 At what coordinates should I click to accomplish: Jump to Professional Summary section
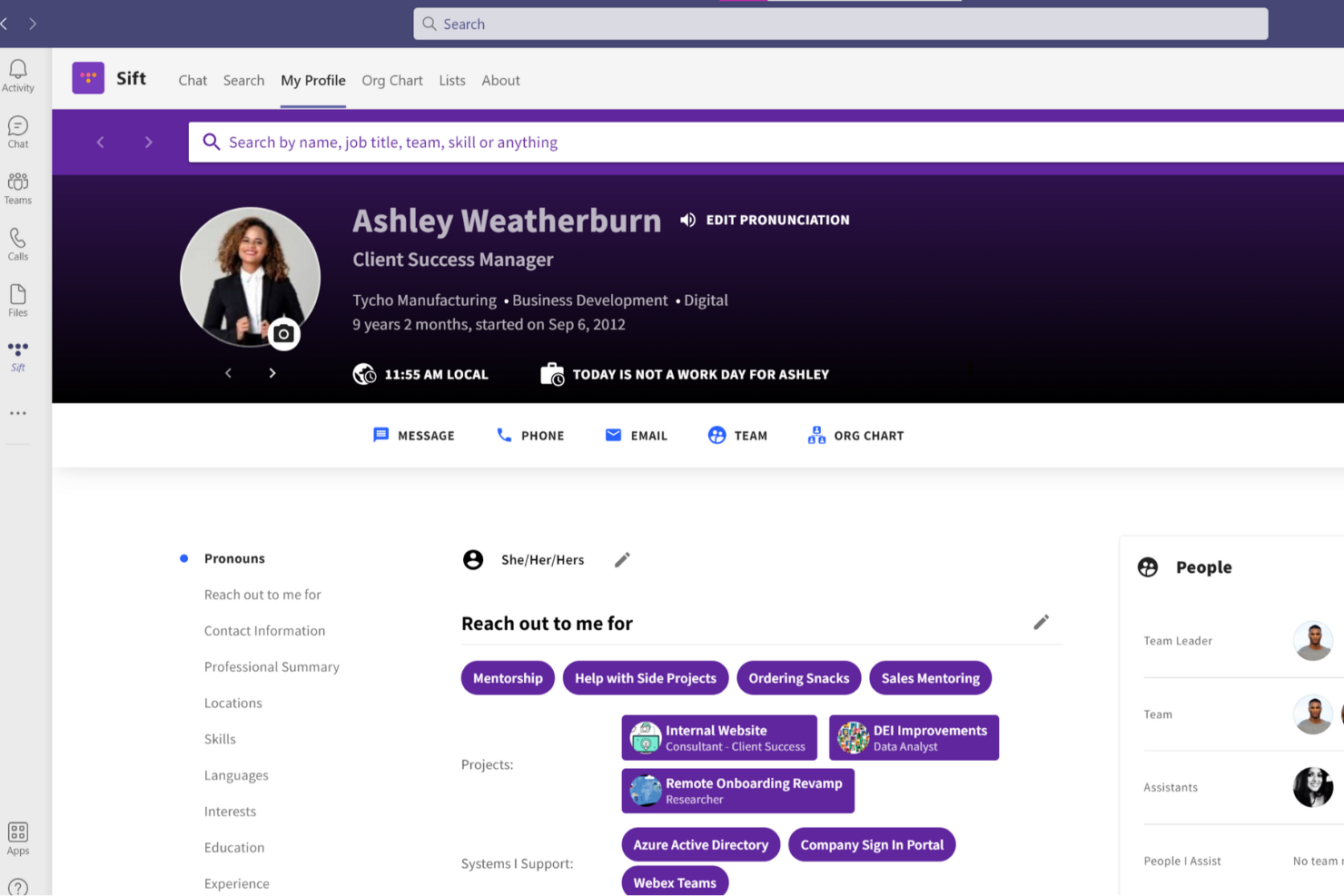[x=272, y=667]
